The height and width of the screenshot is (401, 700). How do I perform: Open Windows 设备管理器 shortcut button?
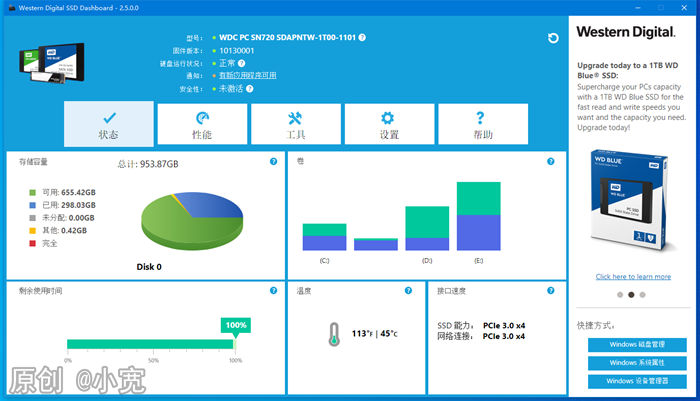(x=637, y=381)
